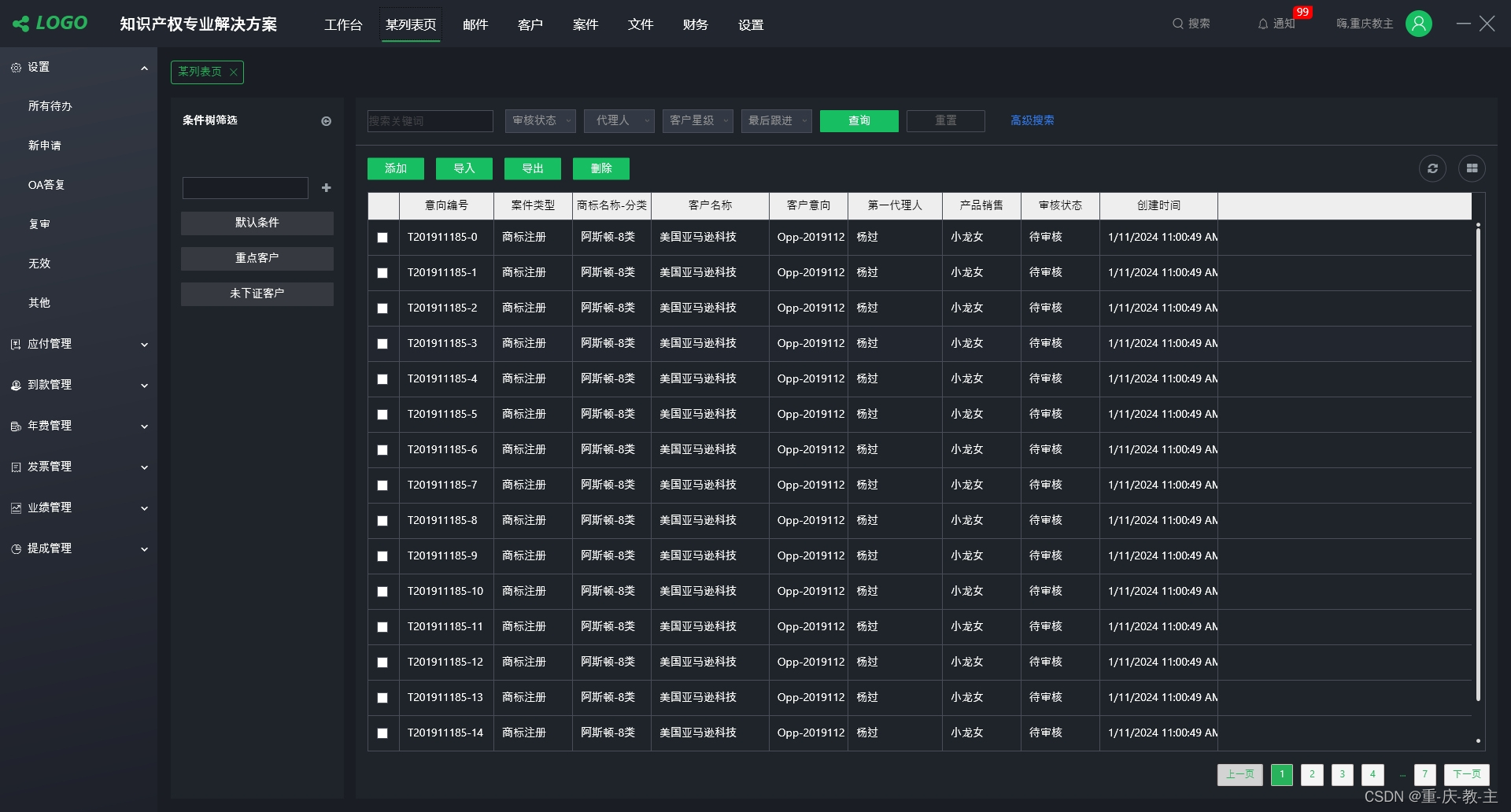Viewport: 1511px width, 812px height.
Task: Open the 审核状态 dropdown filter
Action: (541, 121)
